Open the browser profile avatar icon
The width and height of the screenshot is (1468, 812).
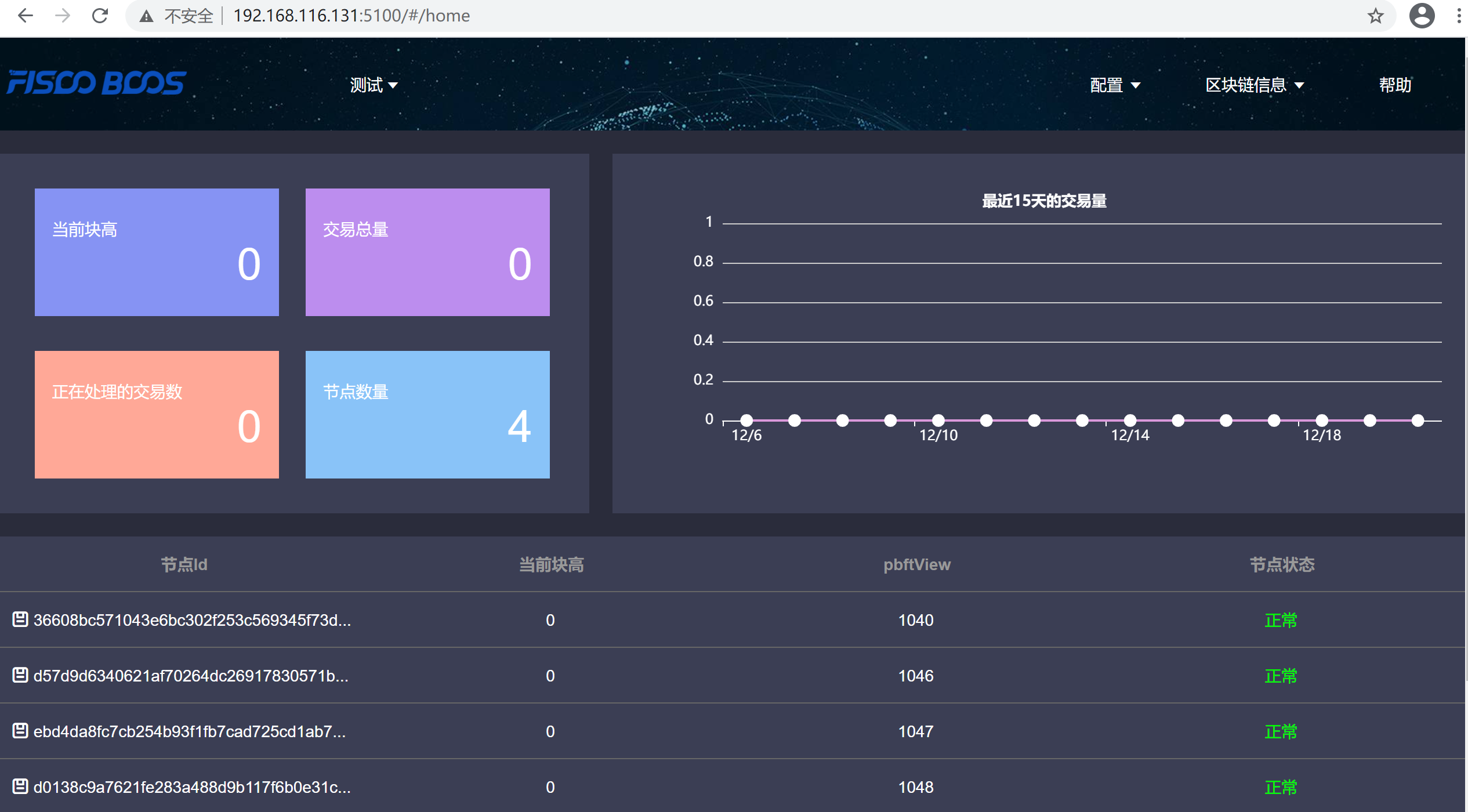point(1422,16)
